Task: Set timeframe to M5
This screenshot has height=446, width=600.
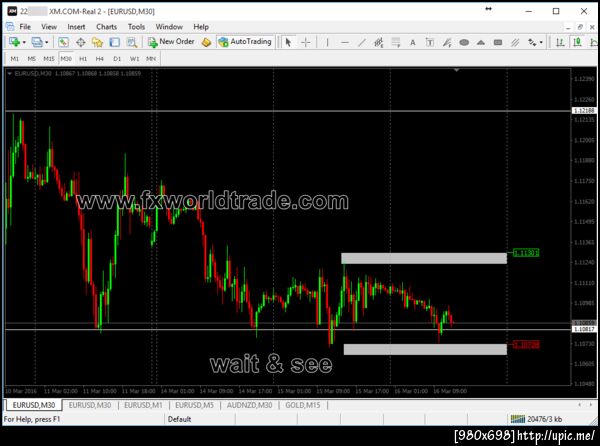Action: (x=31, y=59)
